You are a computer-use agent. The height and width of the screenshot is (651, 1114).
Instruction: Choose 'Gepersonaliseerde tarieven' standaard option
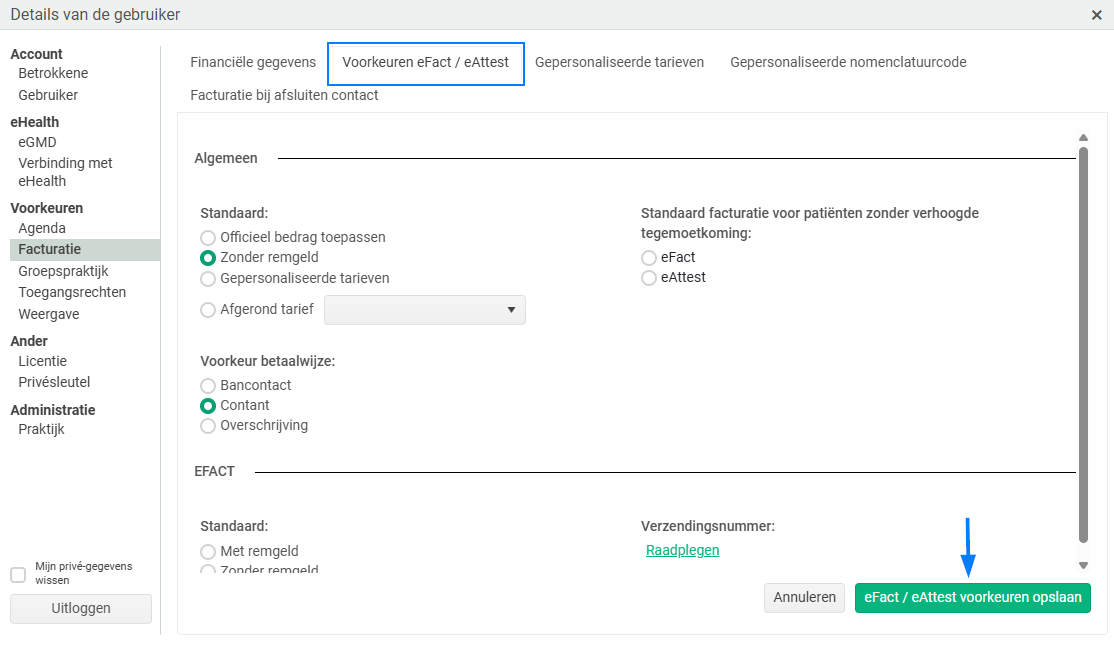coord(208,278)
